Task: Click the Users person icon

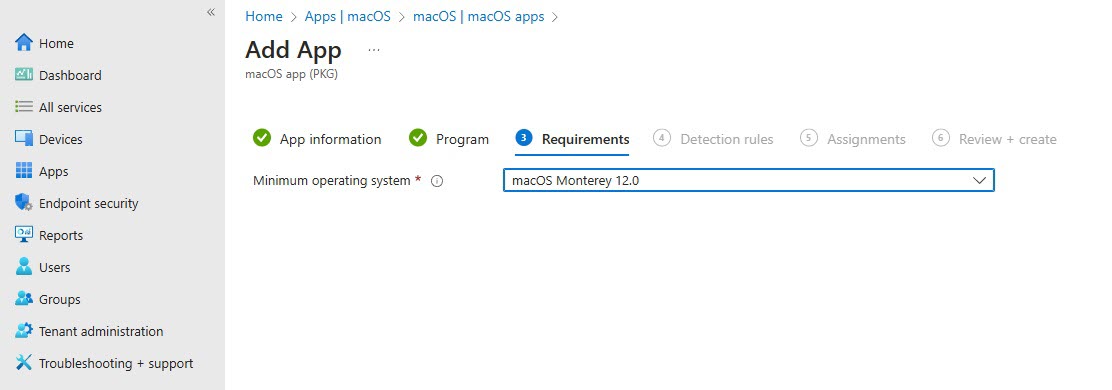Action: coord(24,267)
